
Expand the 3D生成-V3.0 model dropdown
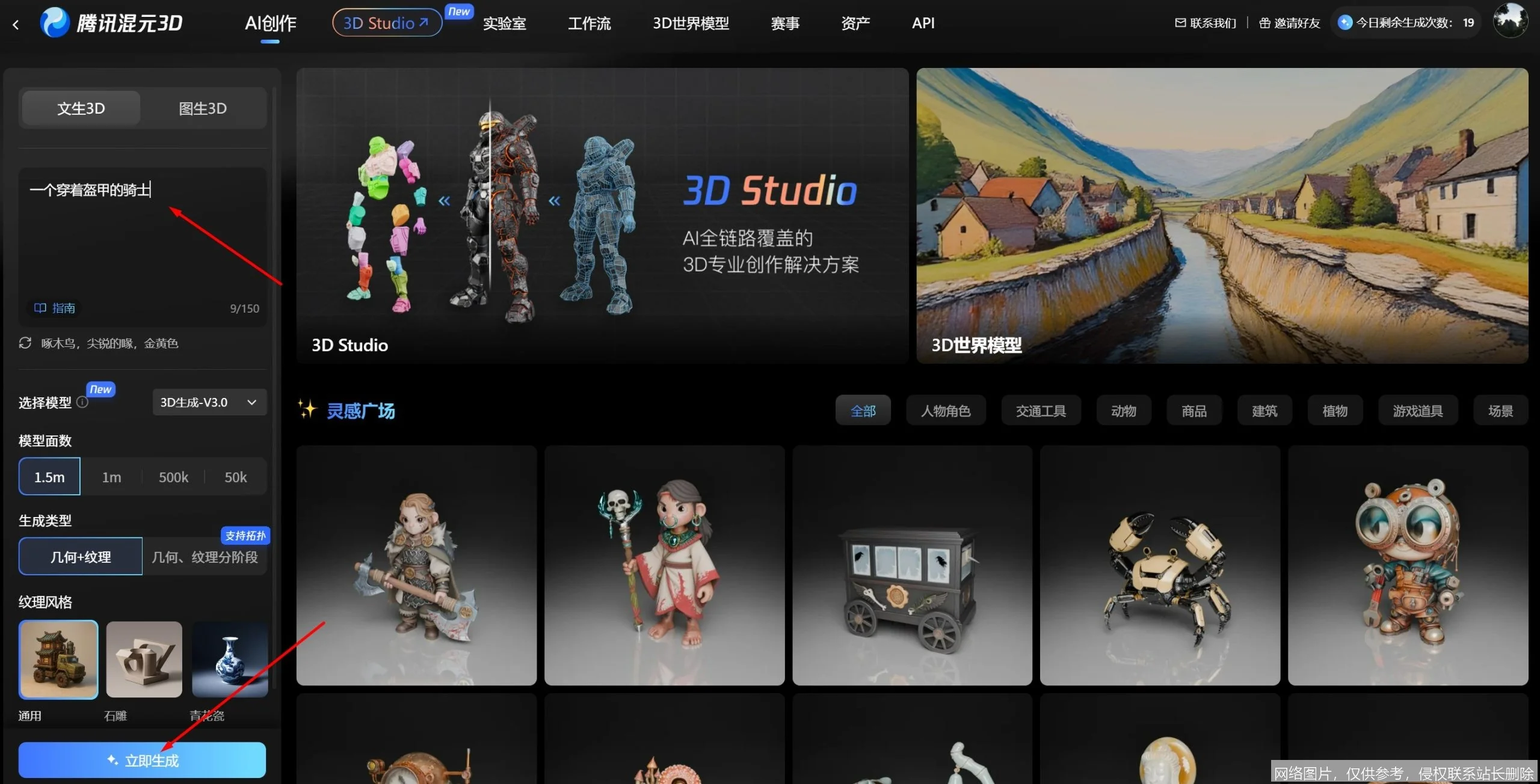pyautogui.click(x=209, y=402)
